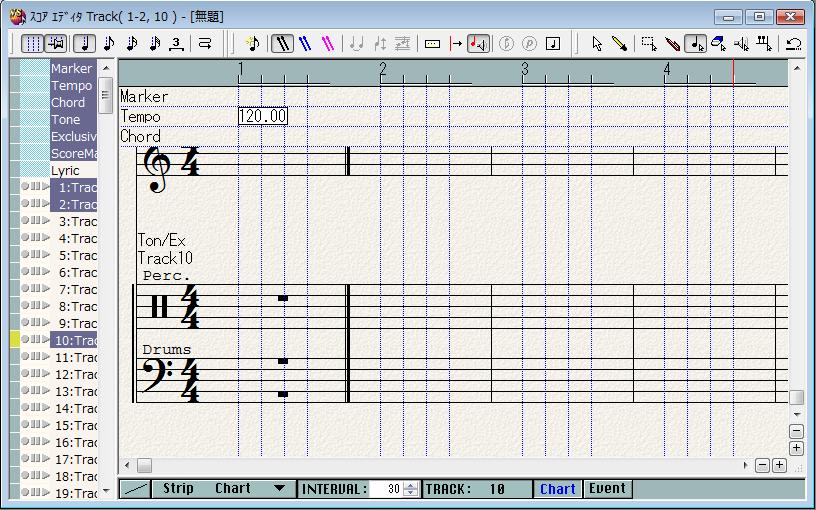Zoom in vertically with the plus button
Image resolution: width=816 pixels, height=510 pixels.
(797, 448)
